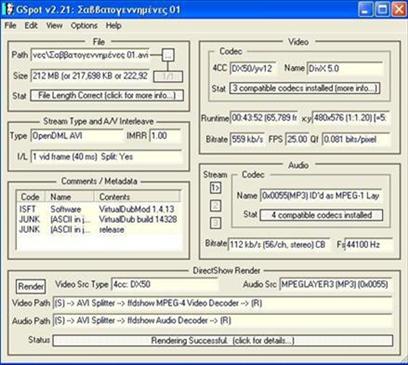Close the GSpot window

(x=398, y=9)
